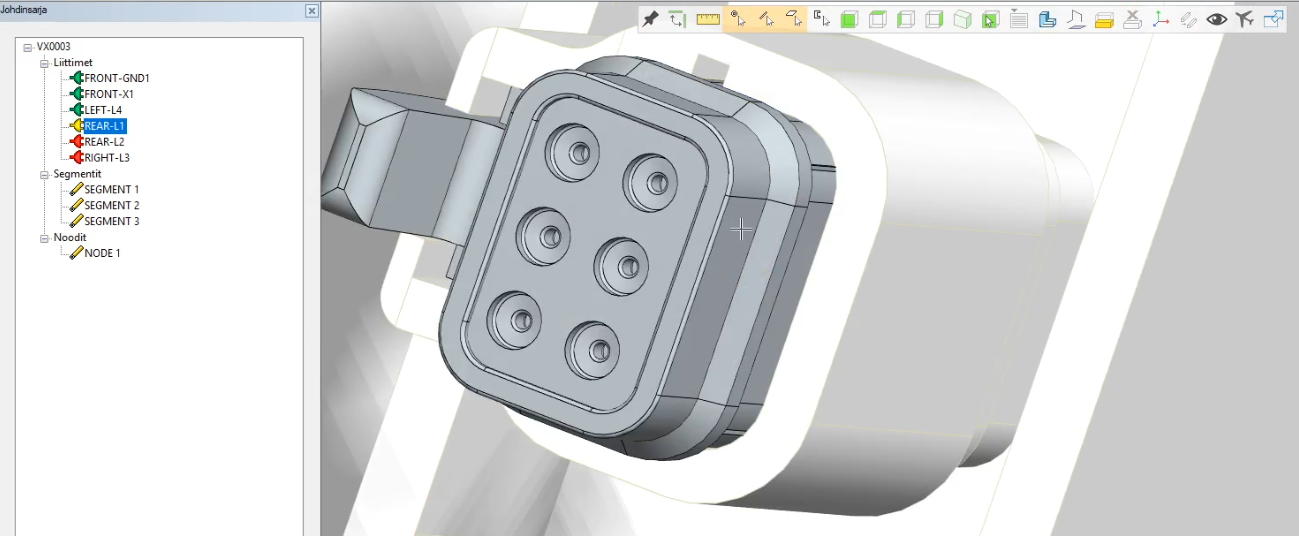Collapse the Liittimet branch
This screenshot has width=1299, height=536.
(x=44, y=63)
